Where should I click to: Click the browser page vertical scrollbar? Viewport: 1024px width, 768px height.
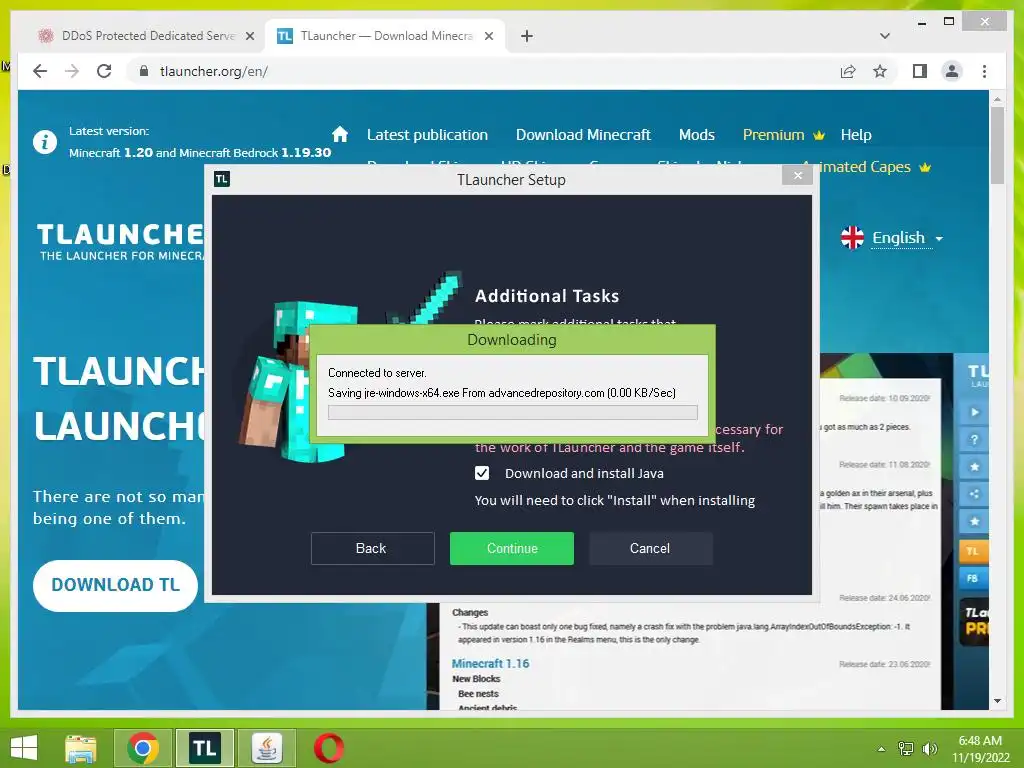[997, 146]
